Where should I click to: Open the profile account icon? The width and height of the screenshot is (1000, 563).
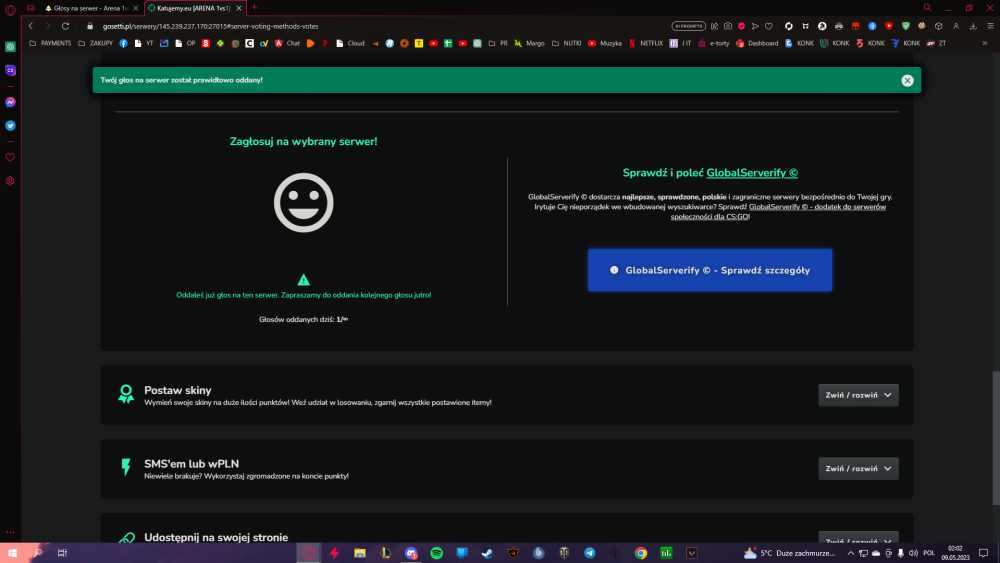pos(956,26)
